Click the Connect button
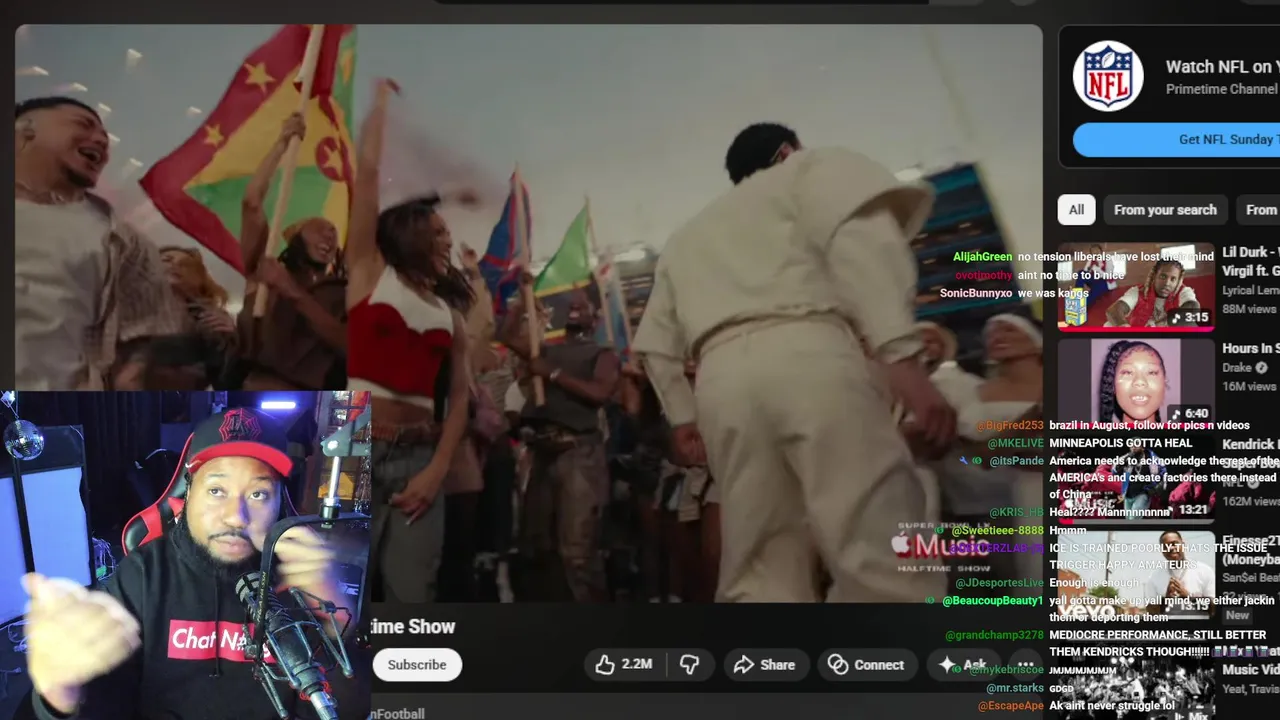1280x720 pixels. [x=867, y=665]
